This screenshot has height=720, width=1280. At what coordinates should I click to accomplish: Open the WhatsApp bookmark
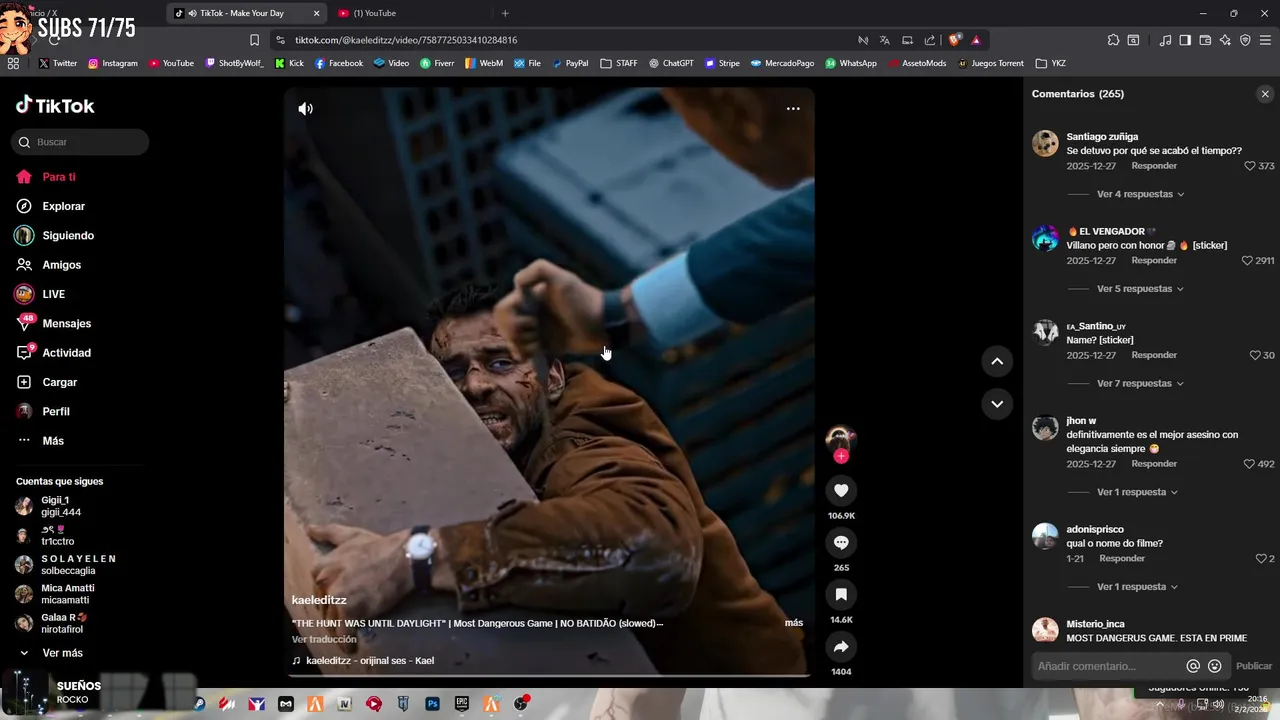pos(851,63)
